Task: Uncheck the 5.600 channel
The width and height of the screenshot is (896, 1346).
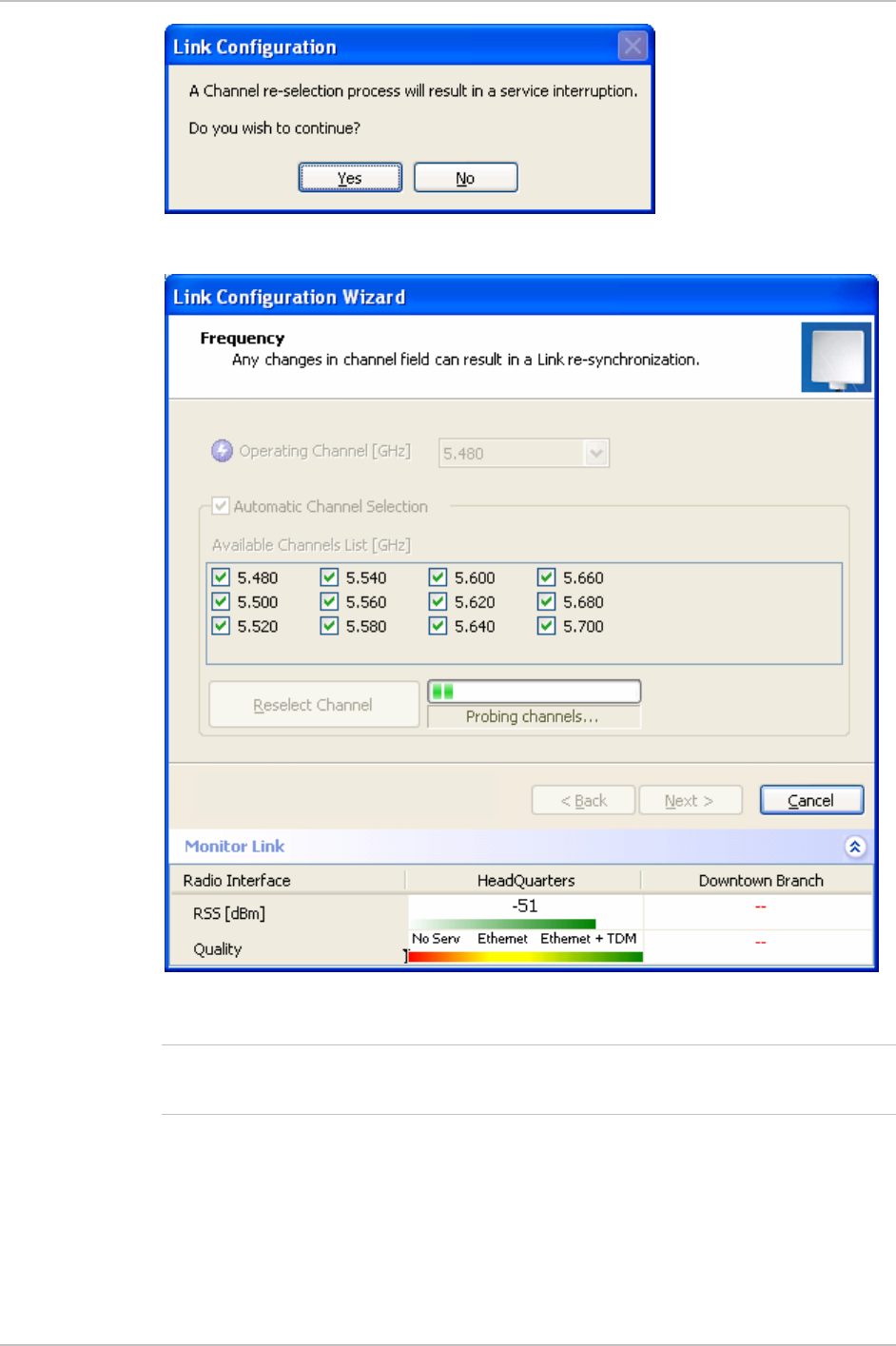Action: pyautogui.click(x=438, y=577)
